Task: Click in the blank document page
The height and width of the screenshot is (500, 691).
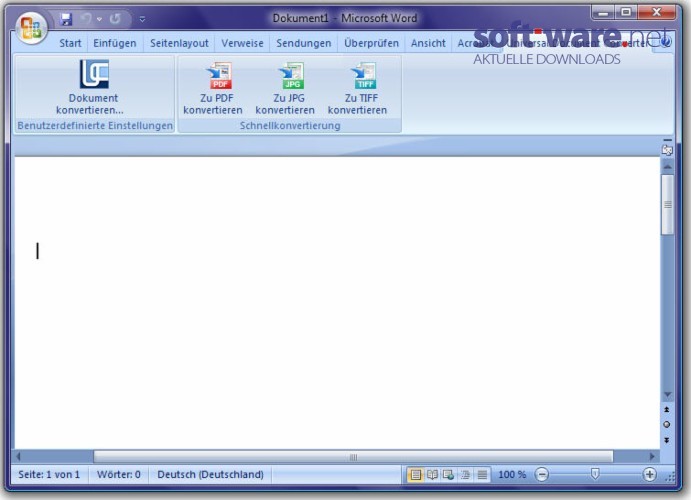Action: click(337, 303)
